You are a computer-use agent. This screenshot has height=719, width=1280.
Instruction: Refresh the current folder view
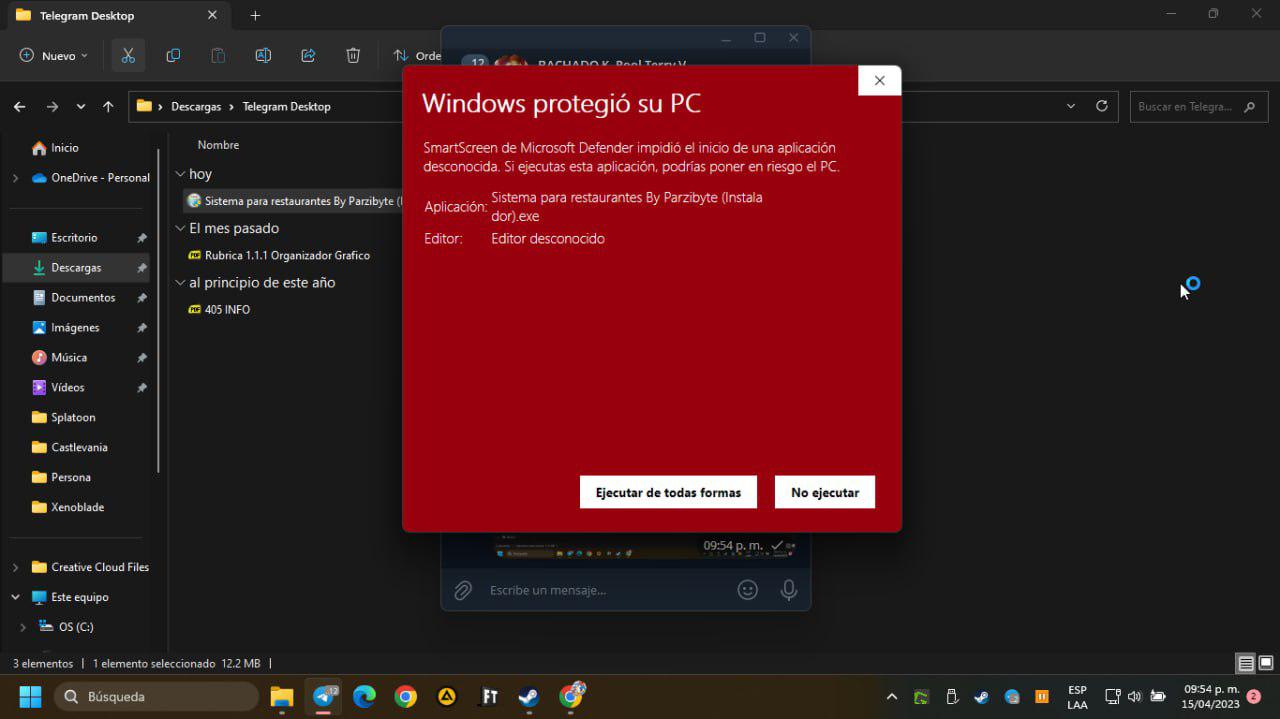tap(1102, 106)
